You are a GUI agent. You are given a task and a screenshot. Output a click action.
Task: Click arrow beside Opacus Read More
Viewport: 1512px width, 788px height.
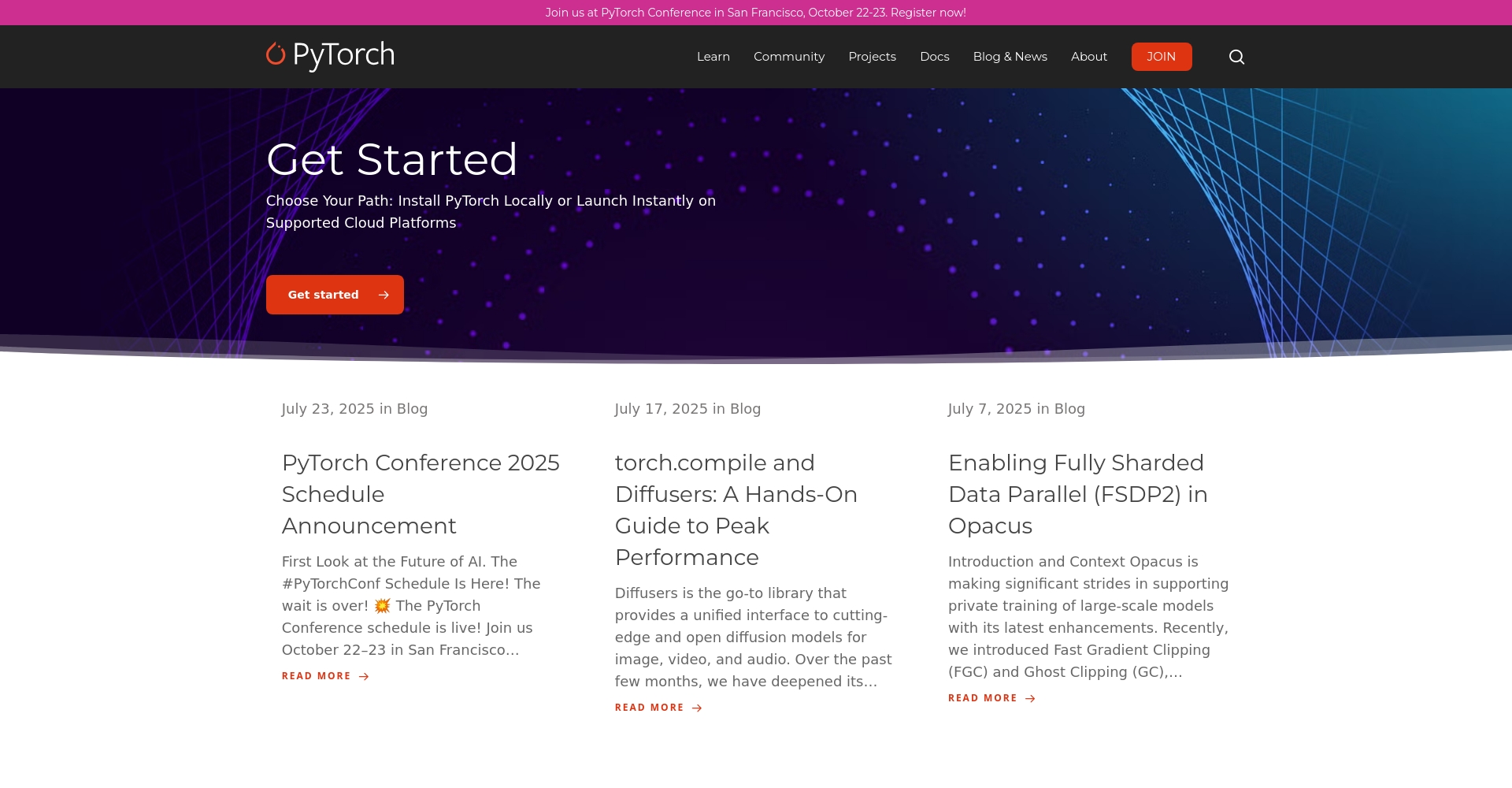pos(1030,698)
